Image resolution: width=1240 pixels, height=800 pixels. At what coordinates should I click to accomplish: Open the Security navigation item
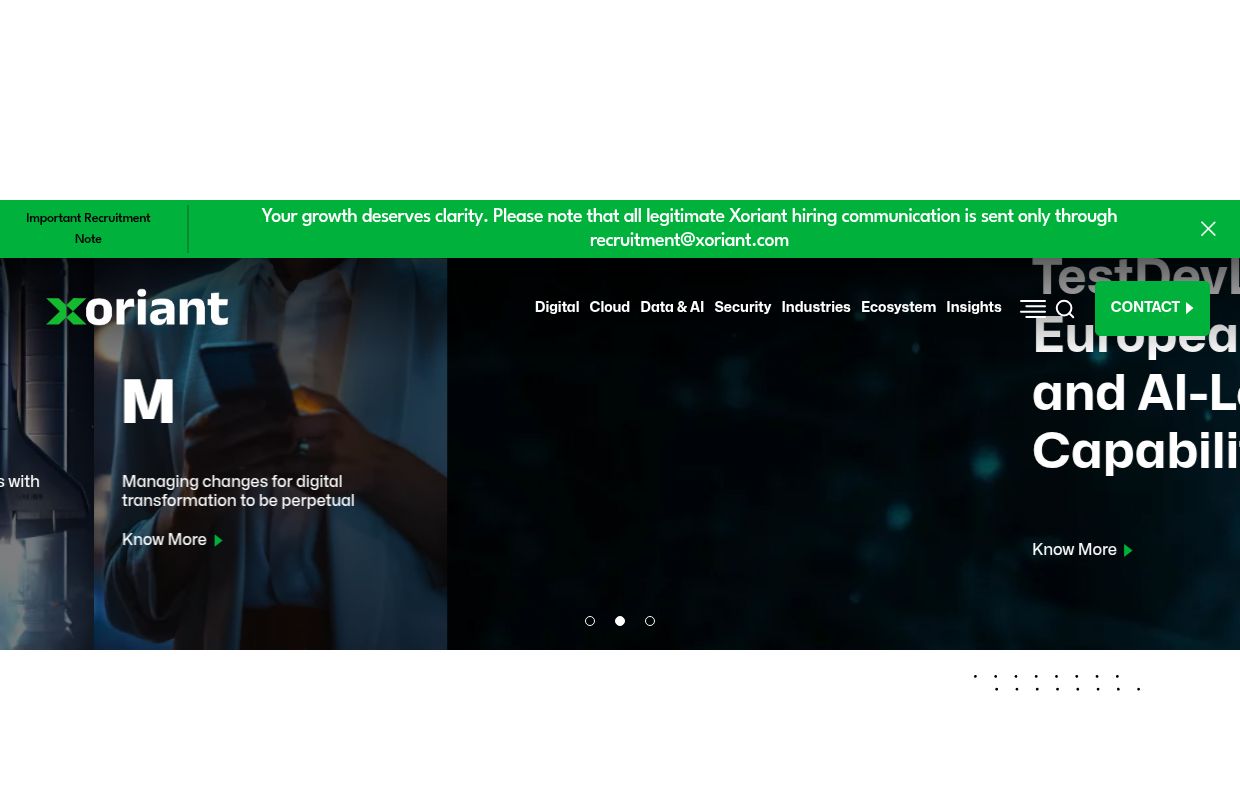[742, 307]
